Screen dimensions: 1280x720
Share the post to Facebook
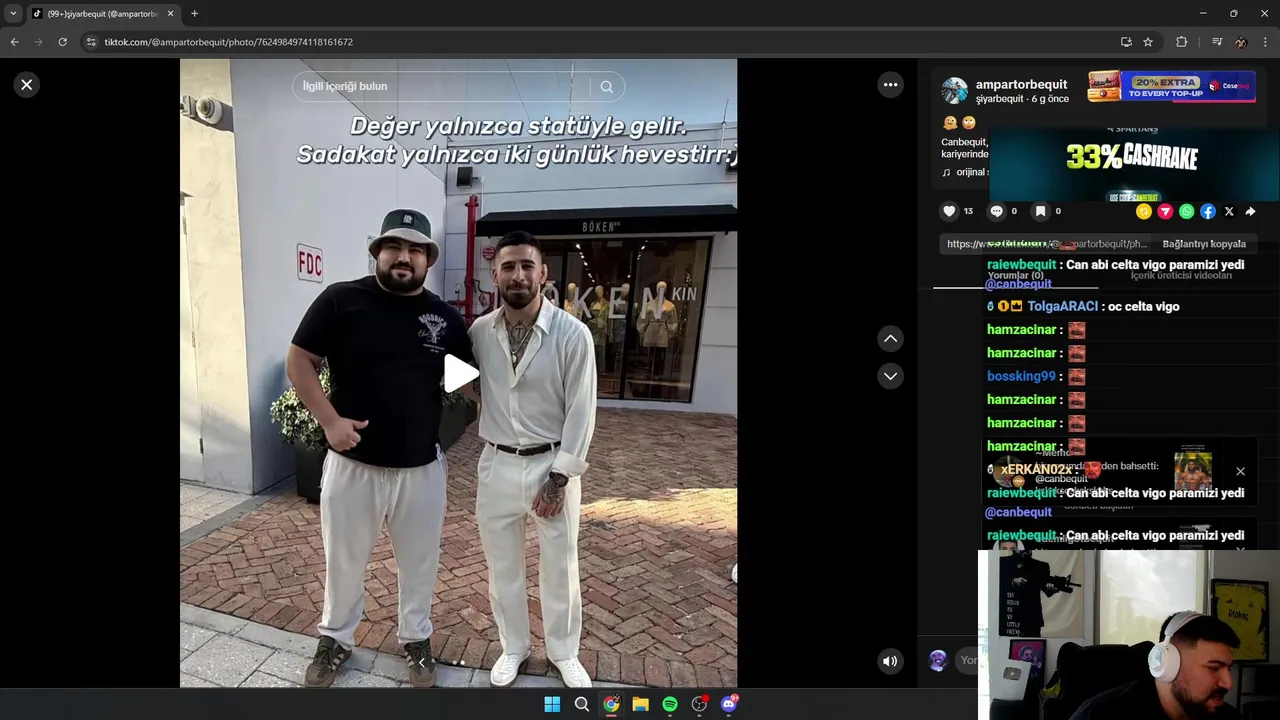[1208, 211]
